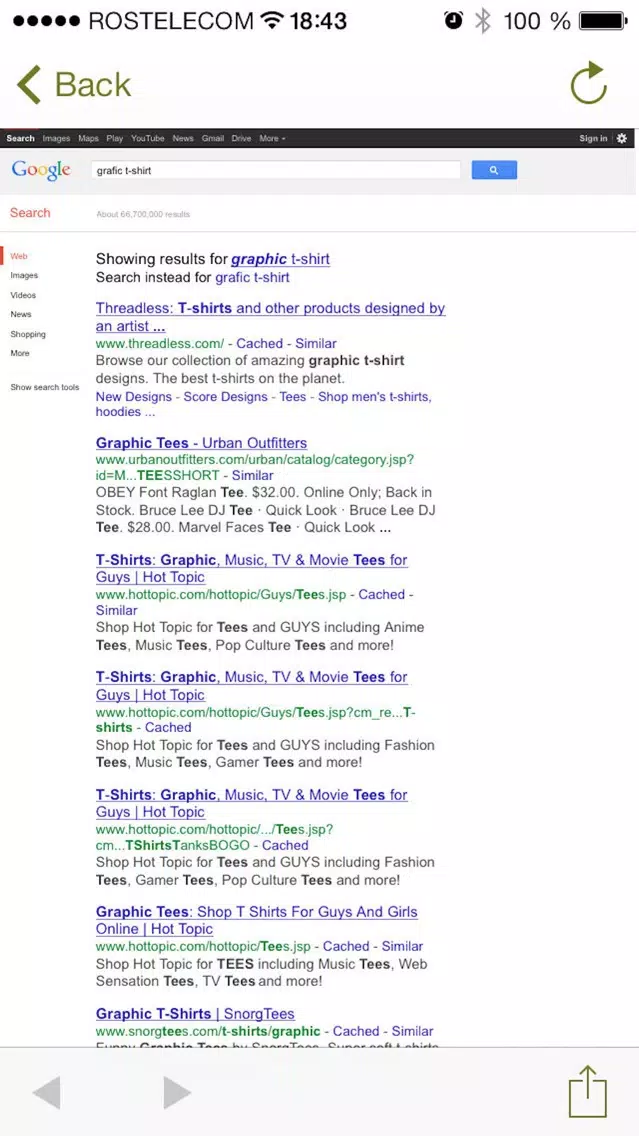Tap the Wi-Fi signal icon
Screen dimensions: 639x1136
coord(273,20)
